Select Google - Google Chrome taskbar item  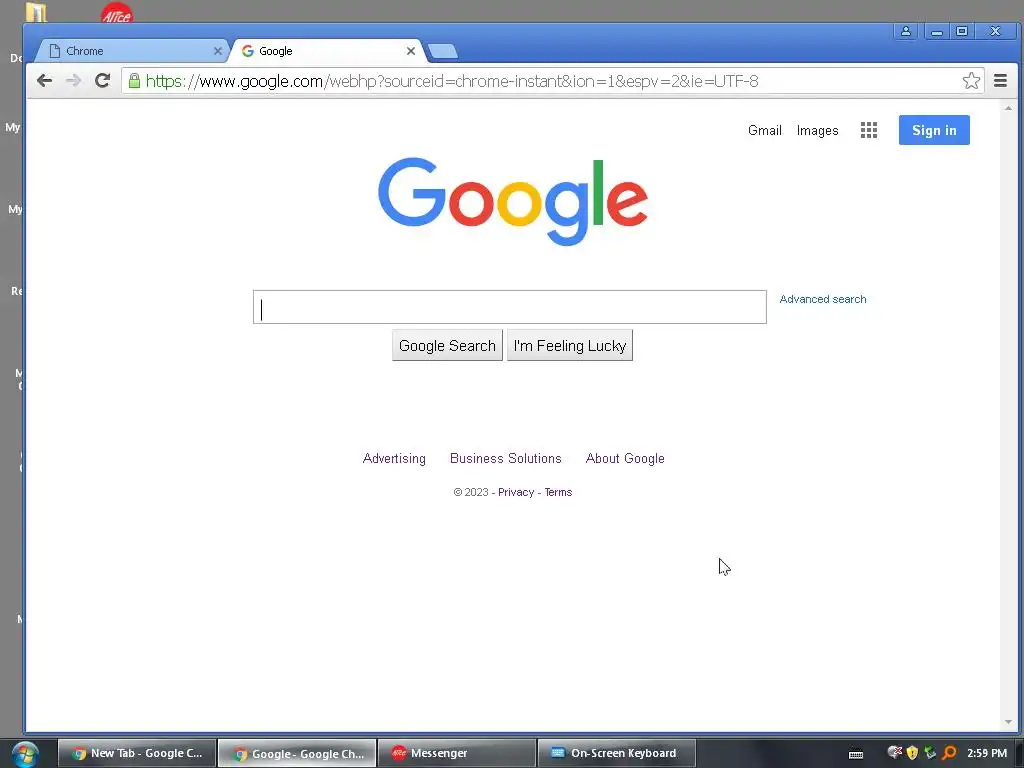click(297, 754)
